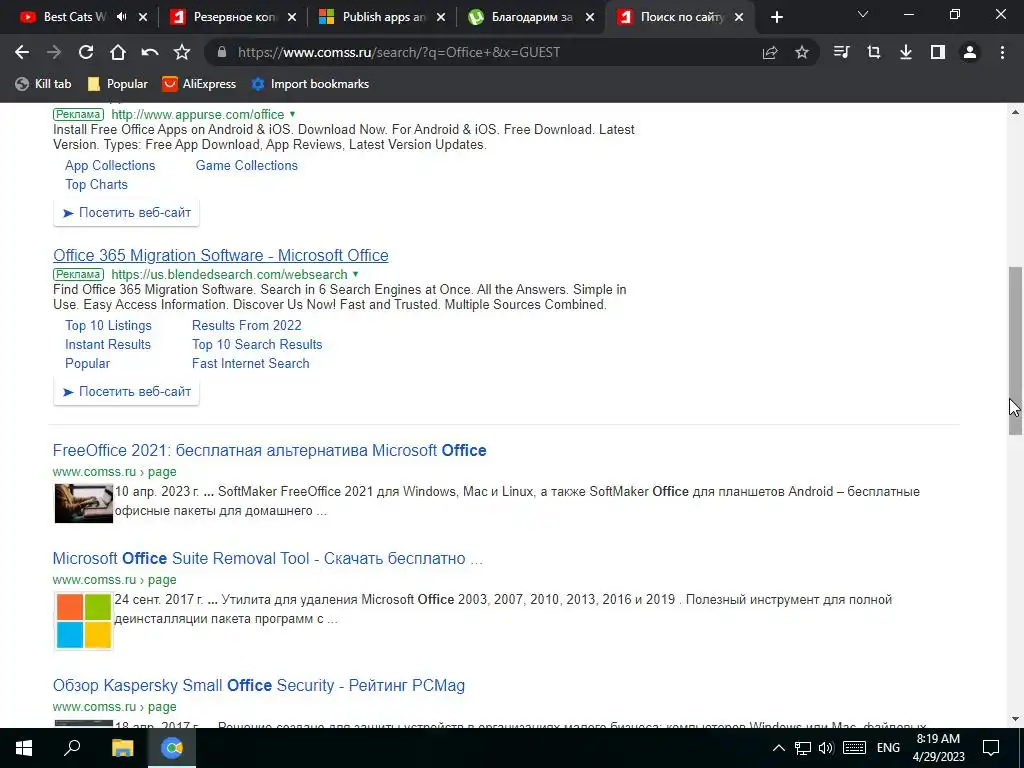
Task: Open the user profile icon
Action: (x=970, y=52)
